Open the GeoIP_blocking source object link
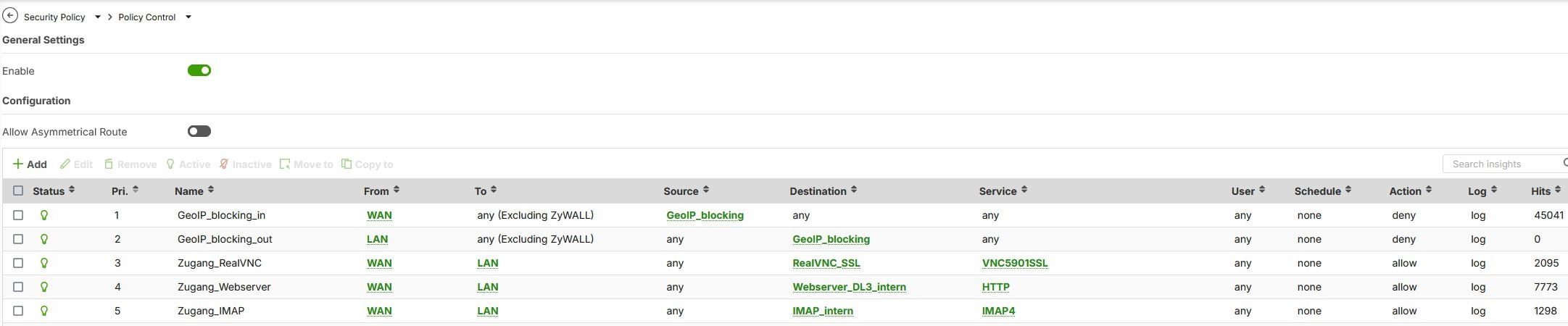The image size is (1568, 326). [x=705, y=215]
